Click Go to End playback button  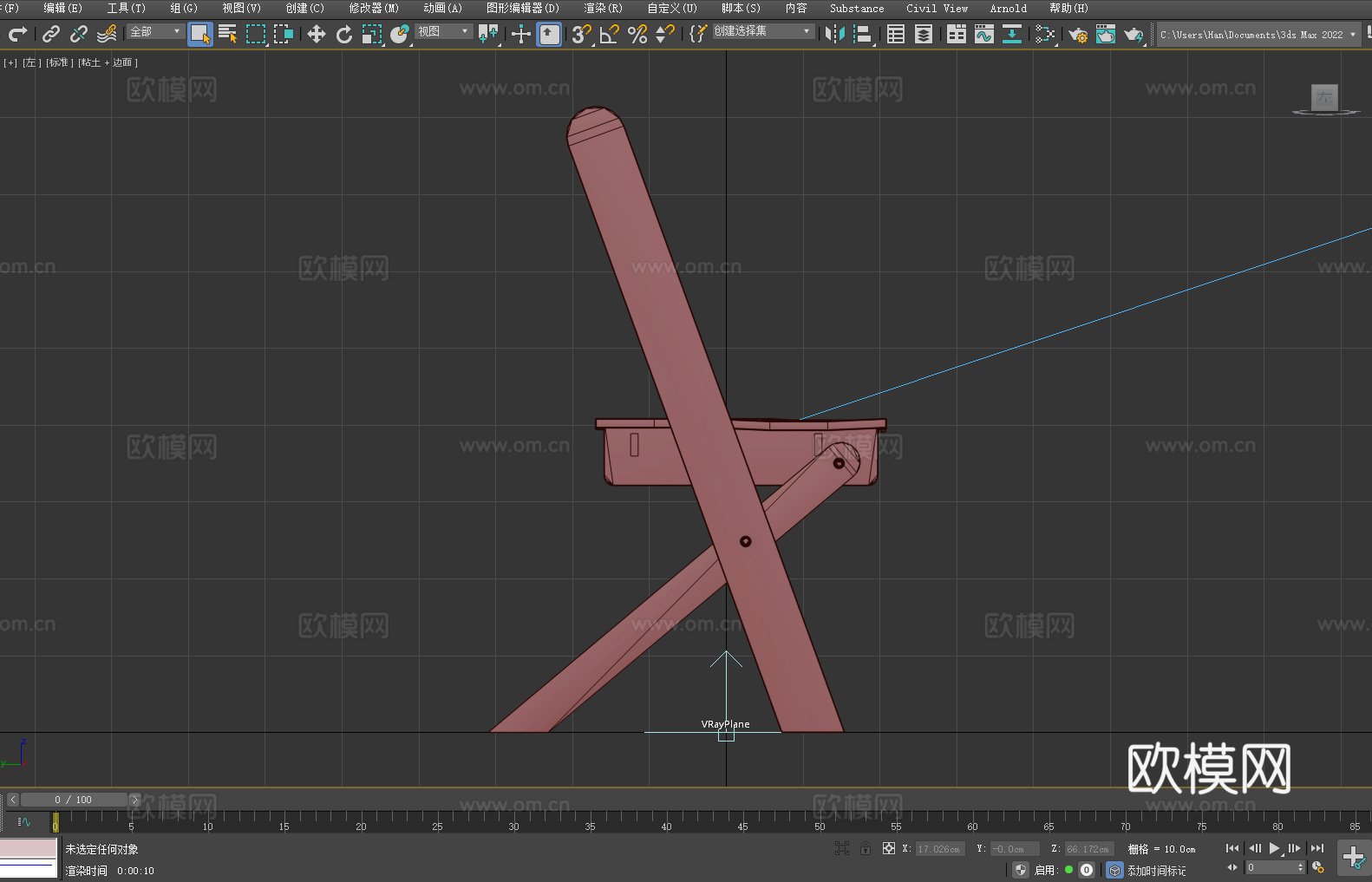tap(1317, 848)
